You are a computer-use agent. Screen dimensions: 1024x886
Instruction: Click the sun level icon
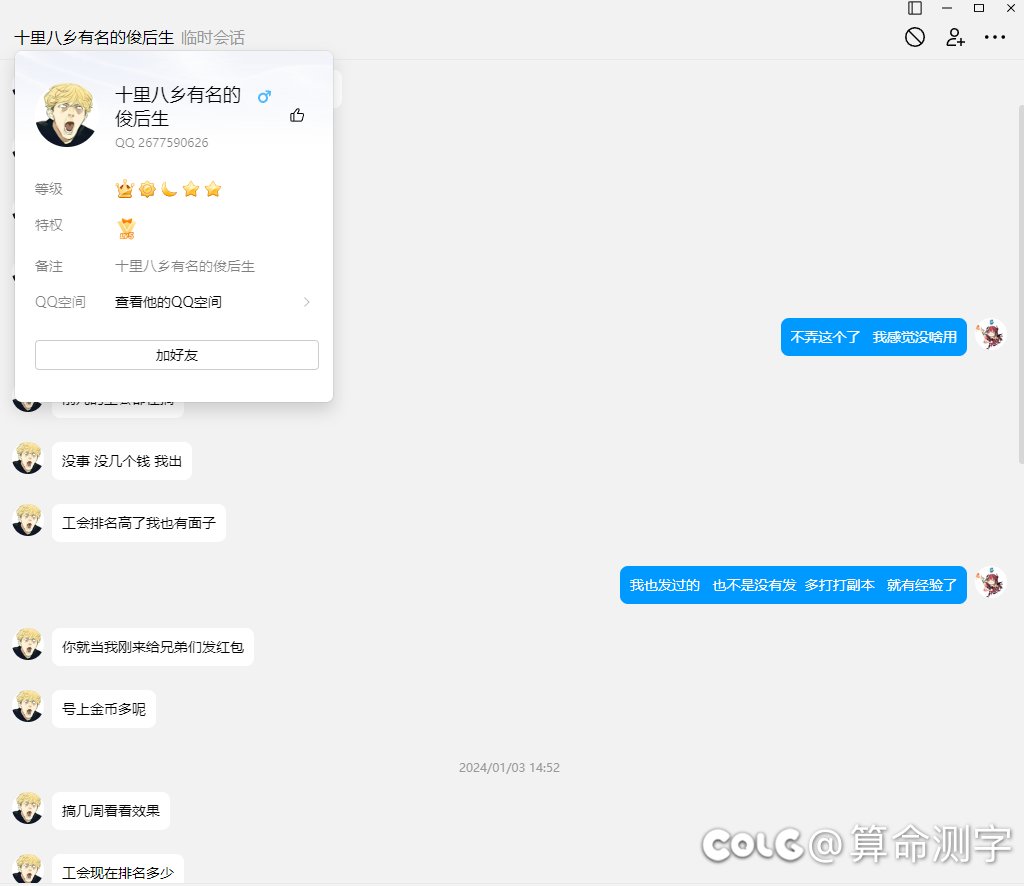148,189
